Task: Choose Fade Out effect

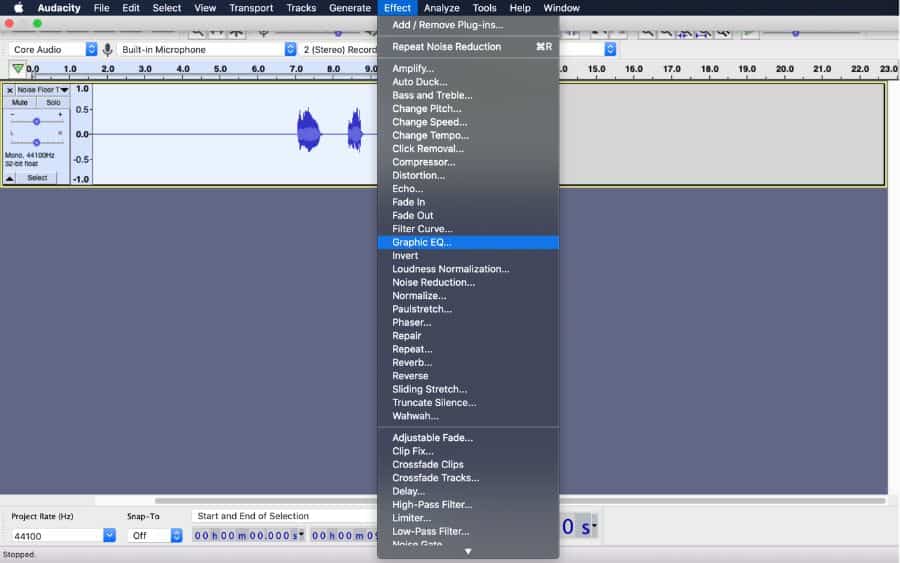Action: [468, 215]
